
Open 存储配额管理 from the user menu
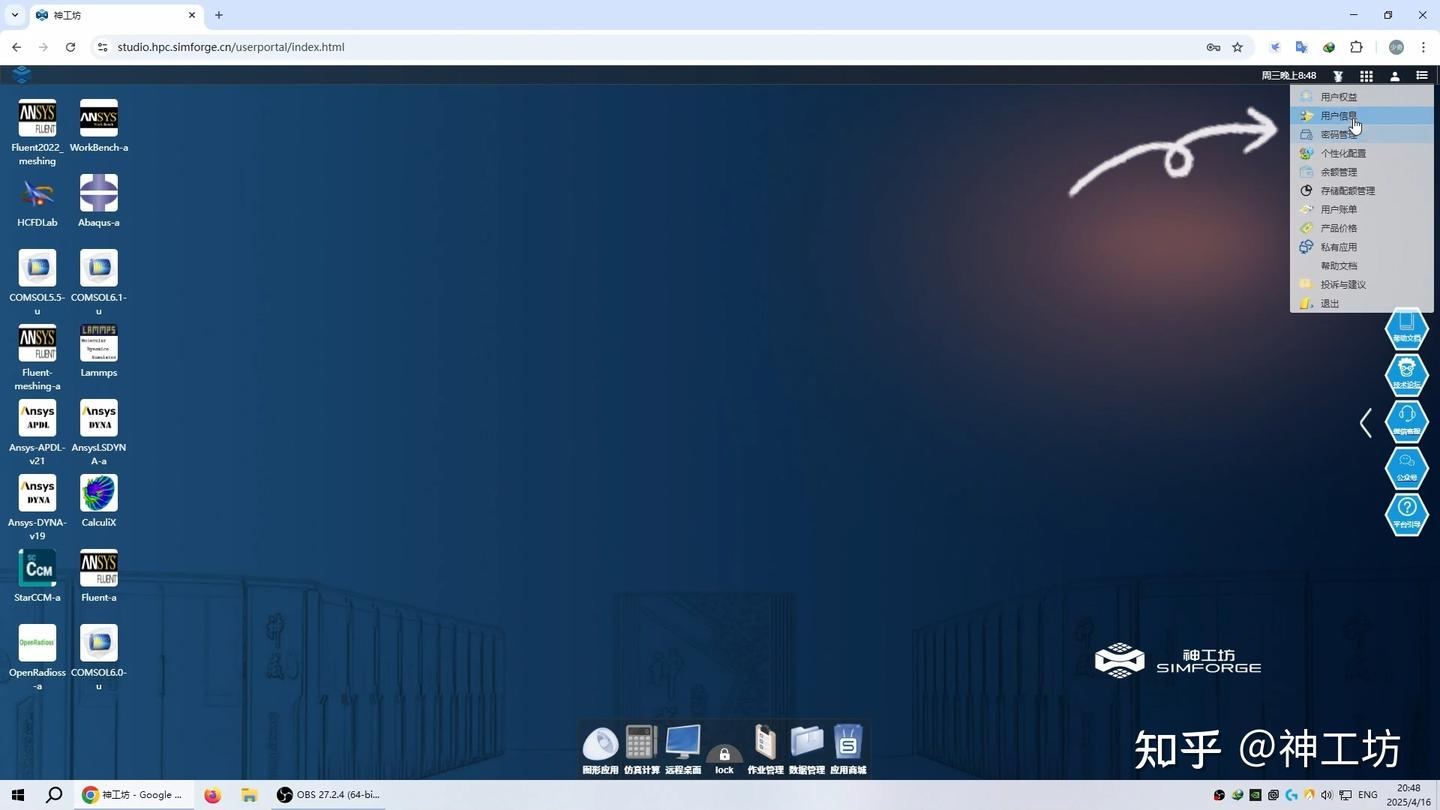[x=1361, y=191]
